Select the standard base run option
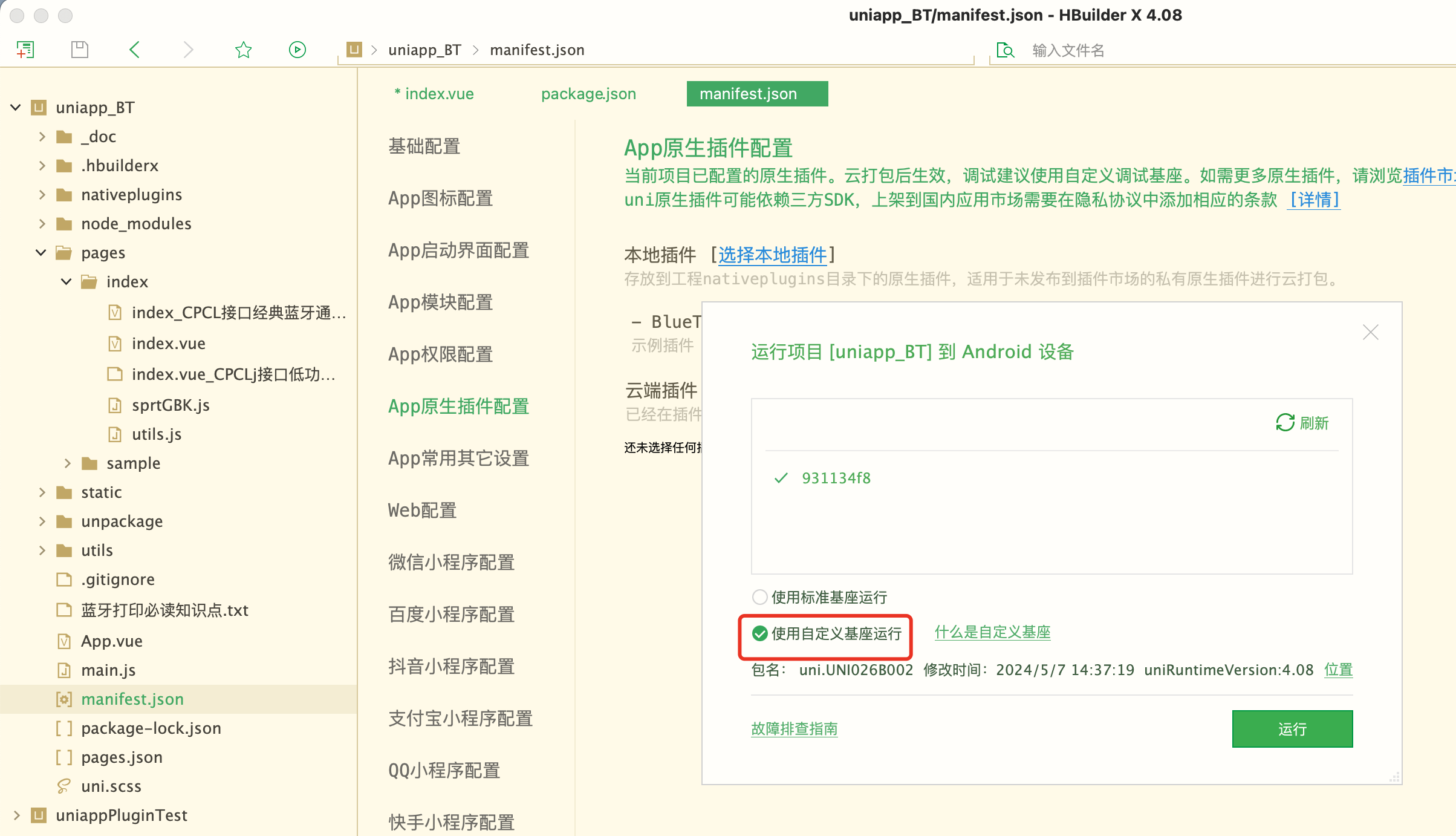 coord(759,598)
